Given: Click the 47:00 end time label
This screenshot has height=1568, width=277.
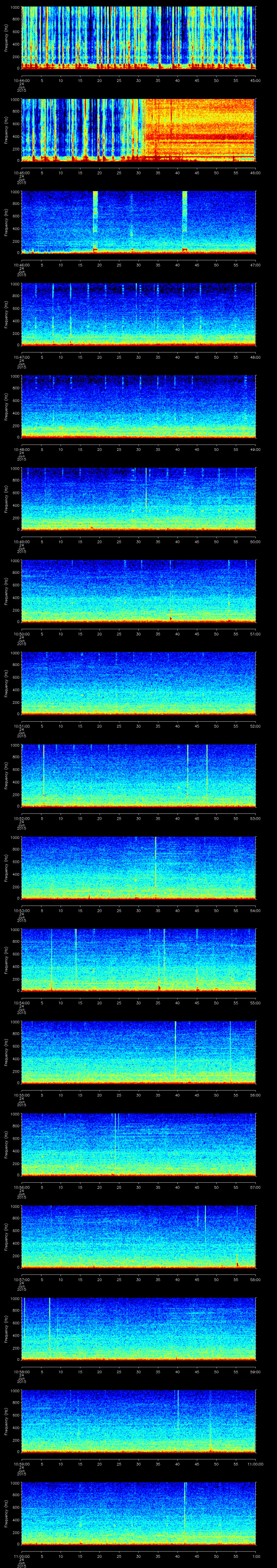Looking at the screenshot, I should [x=256, y=265].
